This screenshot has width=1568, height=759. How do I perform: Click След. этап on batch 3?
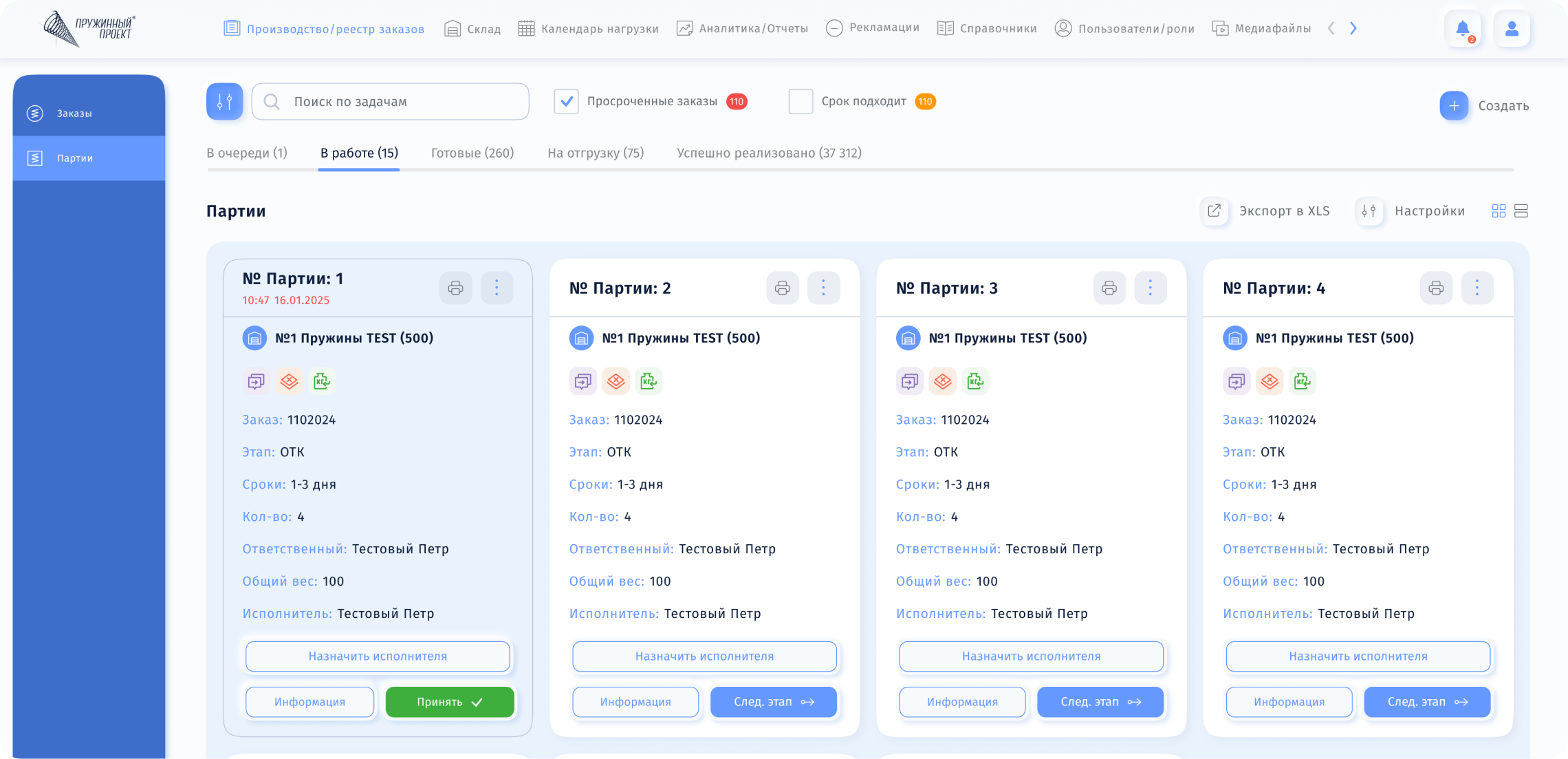1100,703
